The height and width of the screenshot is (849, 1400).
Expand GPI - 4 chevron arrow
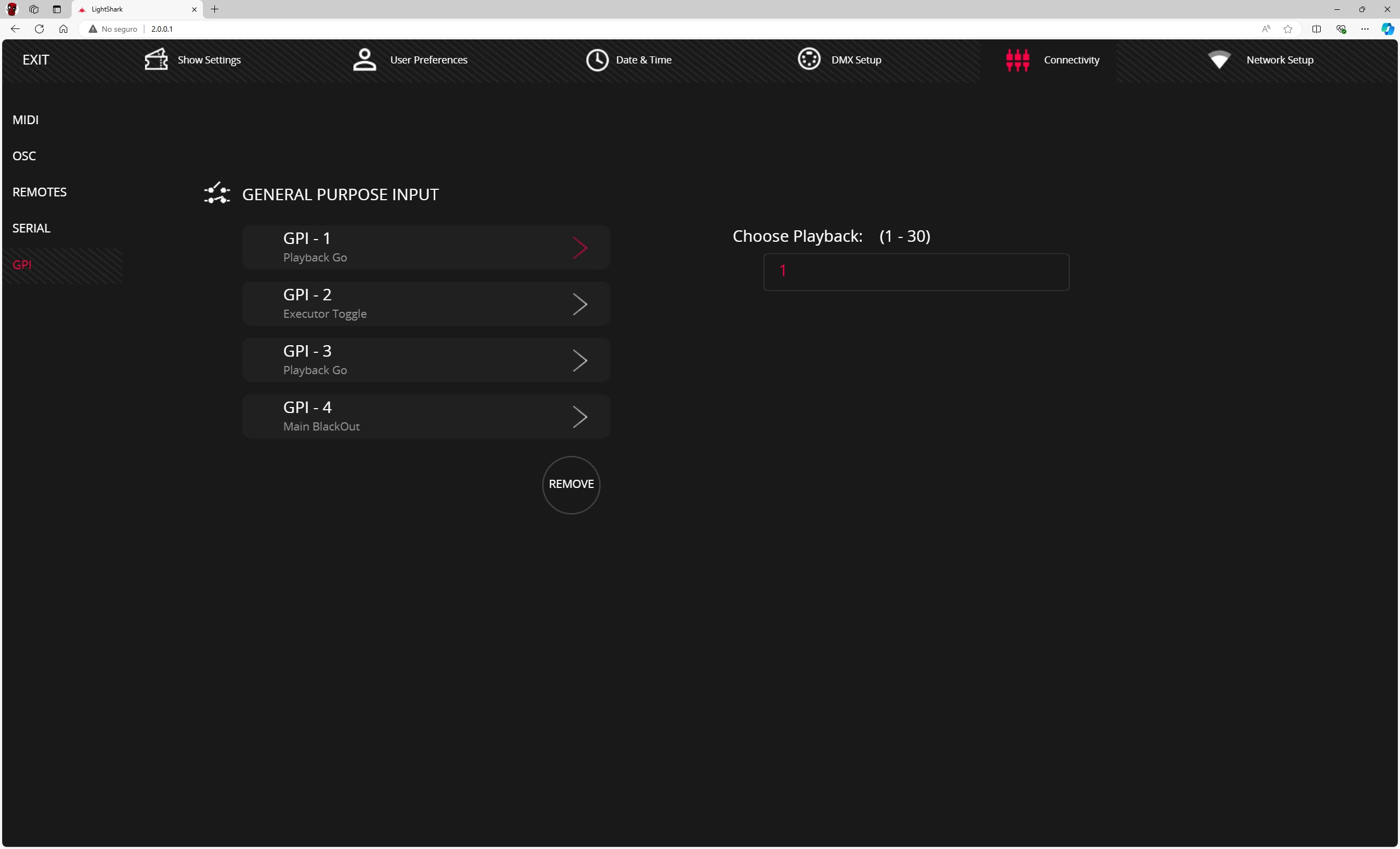pos(580,416)
